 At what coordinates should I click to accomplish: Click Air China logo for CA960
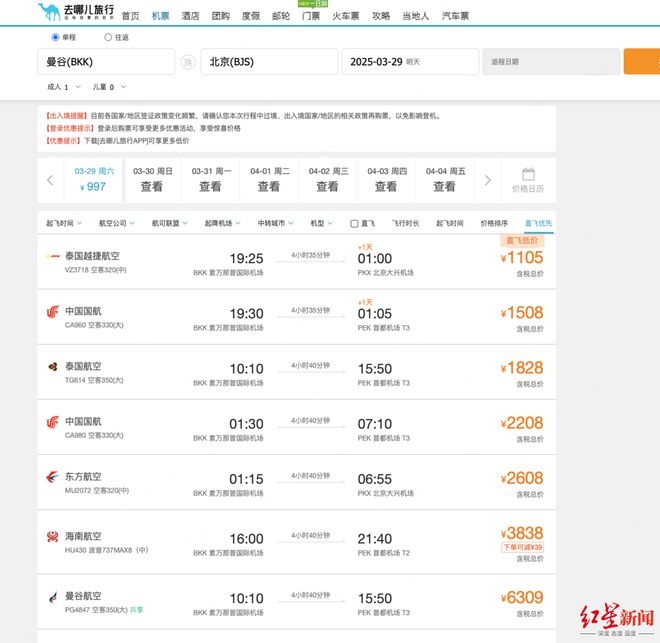tap(53, 311)
